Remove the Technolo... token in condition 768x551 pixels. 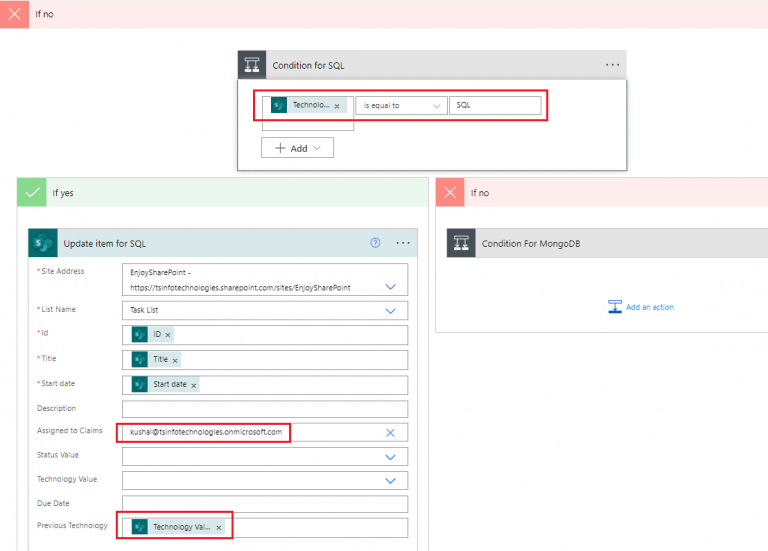337,106
